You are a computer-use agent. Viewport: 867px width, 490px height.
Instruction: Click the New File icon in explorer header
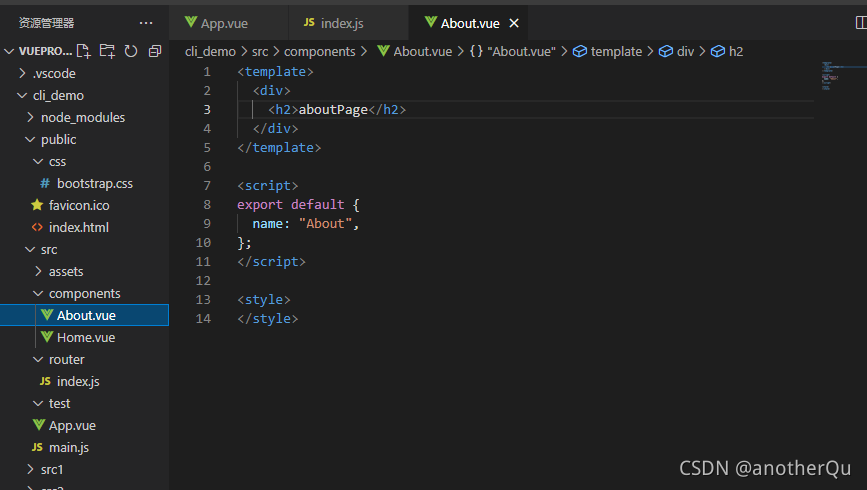coord(83,51)
